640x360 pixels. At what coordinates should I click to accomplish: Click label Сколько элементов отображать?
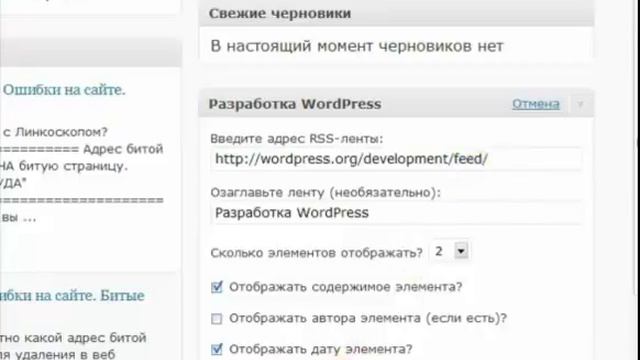click(317, 253)
